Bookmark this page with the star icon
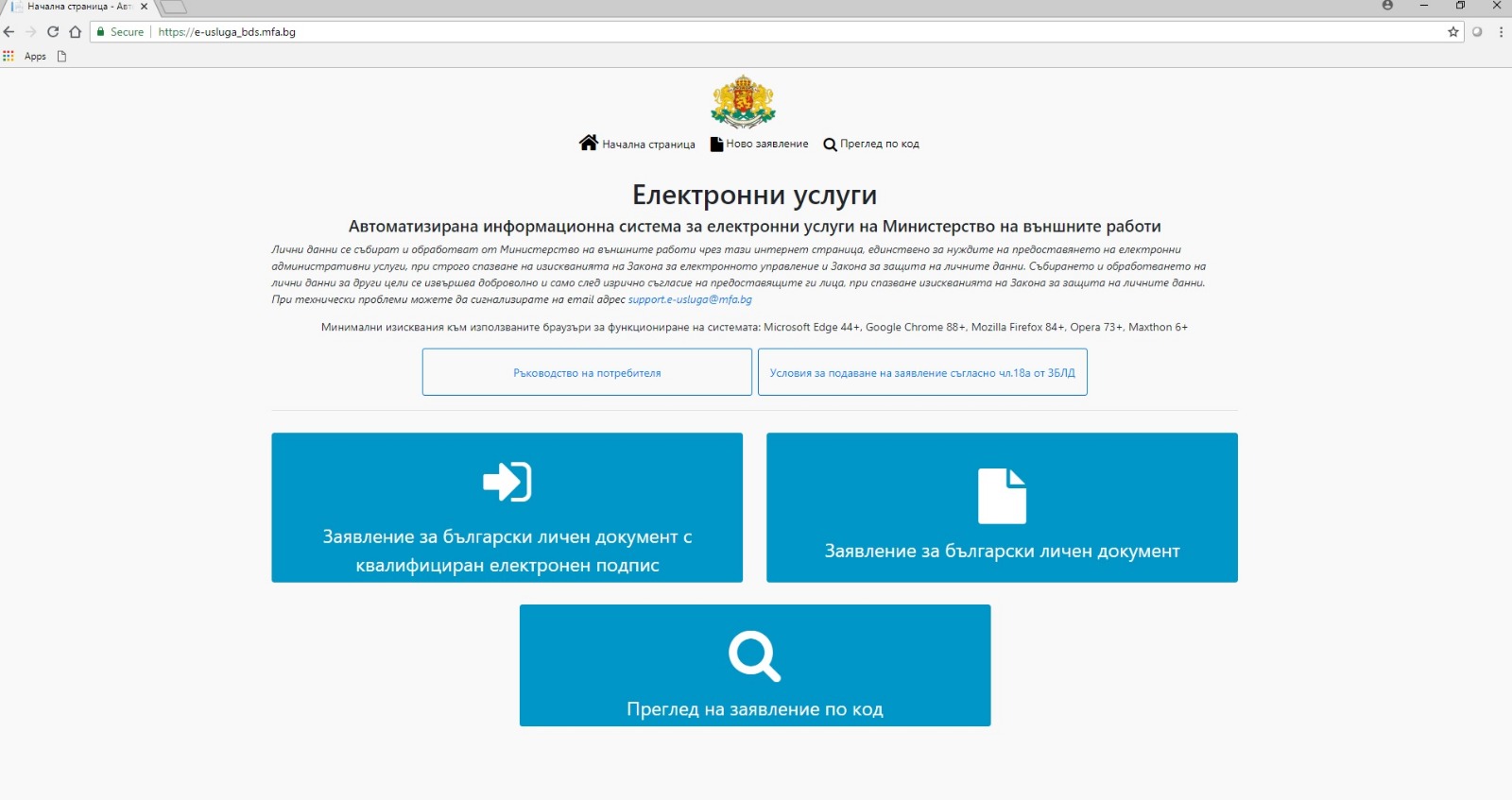The height and width of the screenshot is (800, 1512). click(1453, 32)
